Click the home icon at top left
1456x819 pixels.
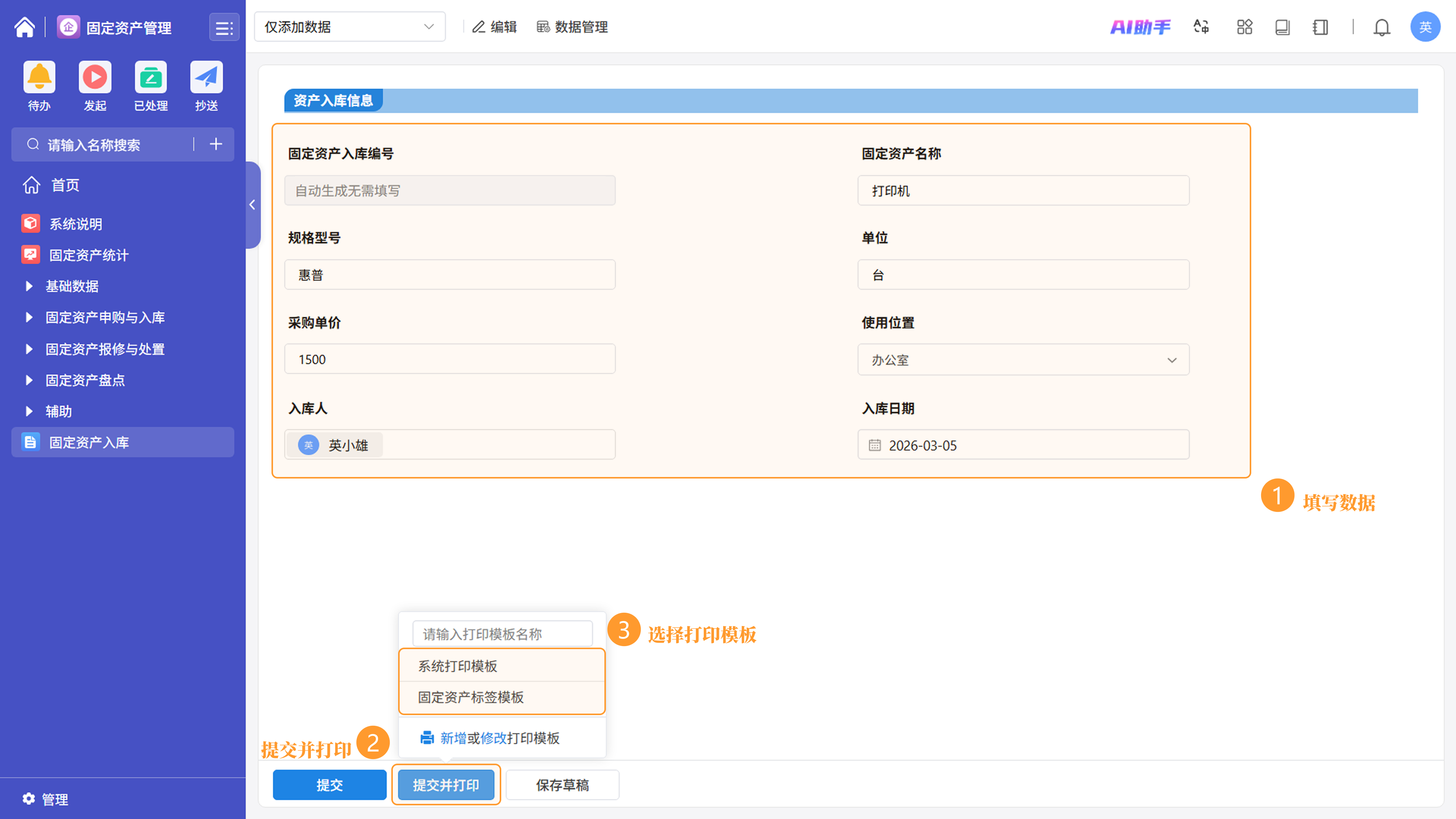point(24,27)
